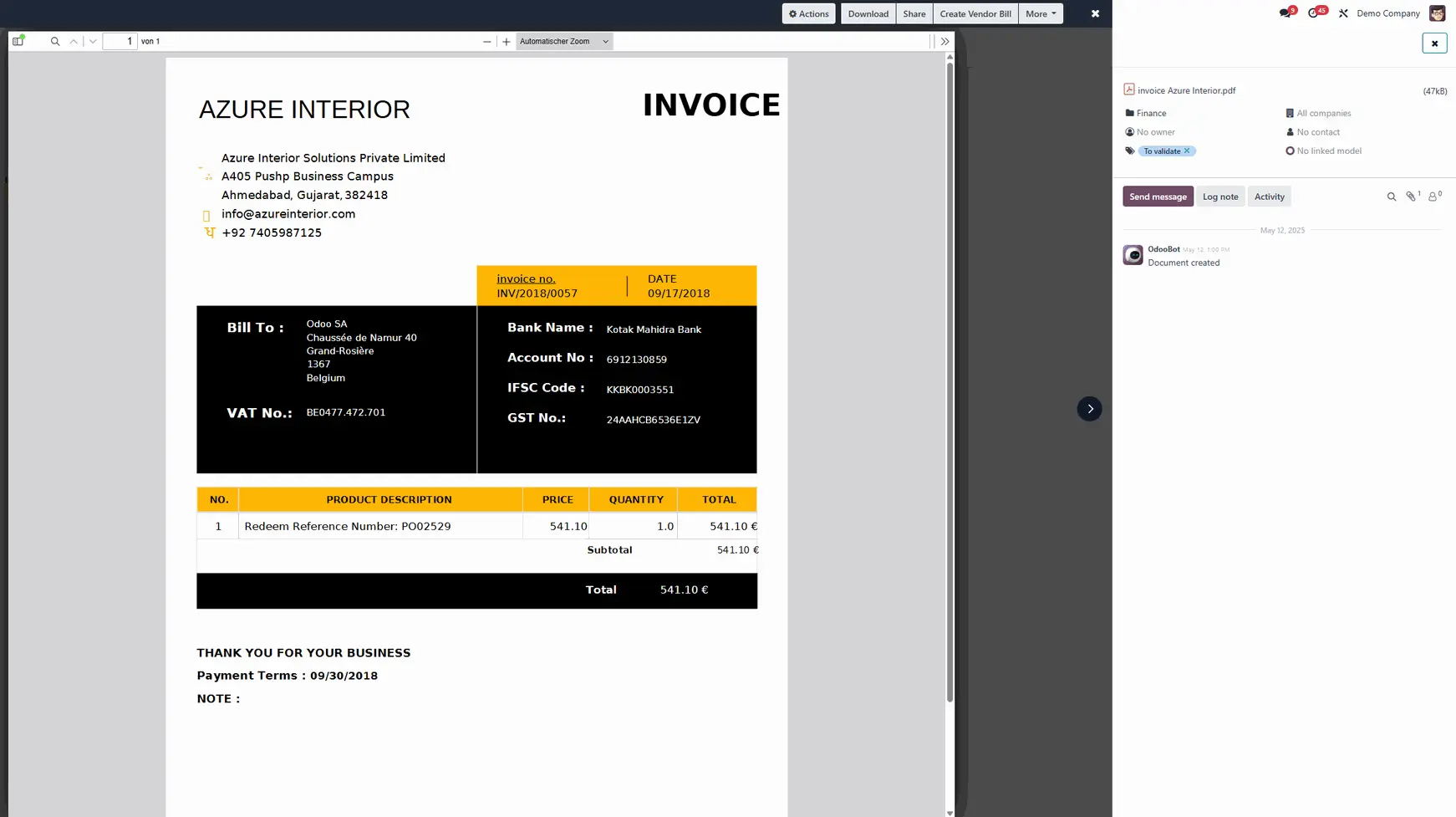Remove the To validate tag
Viewport: 1456px width, 817px height.
pyautogui.click(x=1187, y=151)
